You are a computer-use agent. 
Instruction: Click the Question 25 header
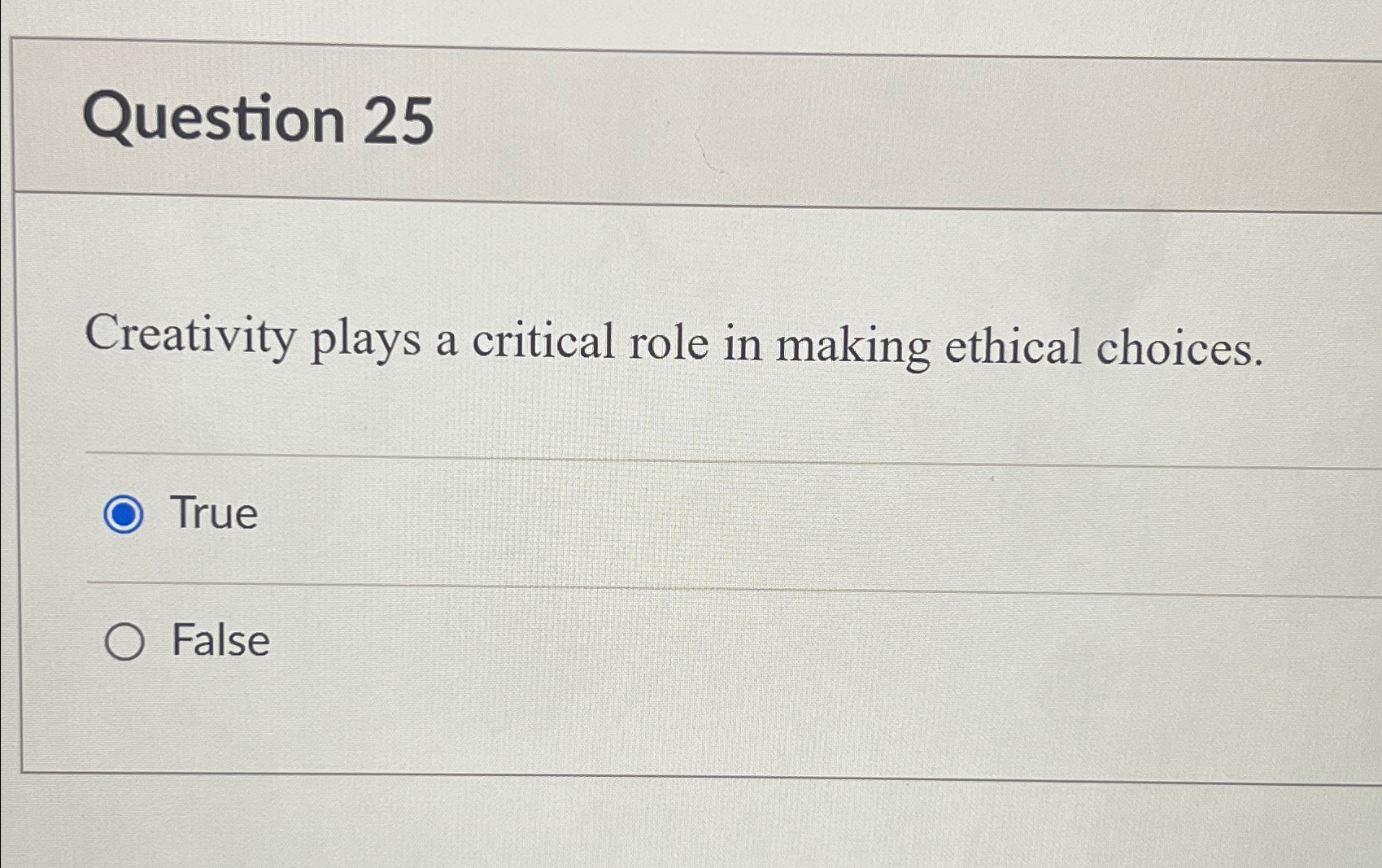[x=260, y=120]
